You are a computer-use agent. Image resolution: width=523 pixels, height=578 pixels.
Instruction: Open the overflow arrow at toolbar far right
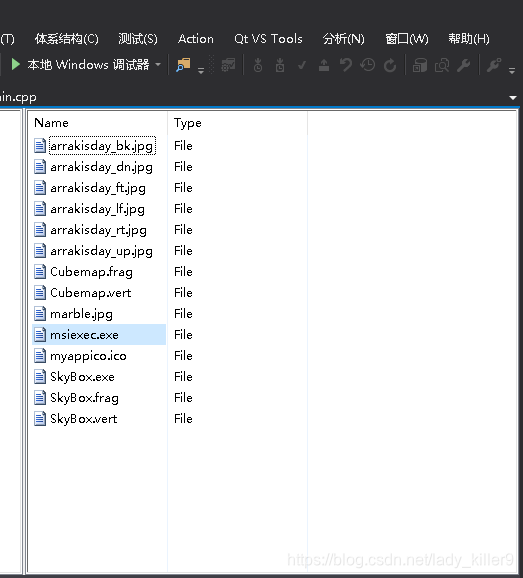(512, 70)
